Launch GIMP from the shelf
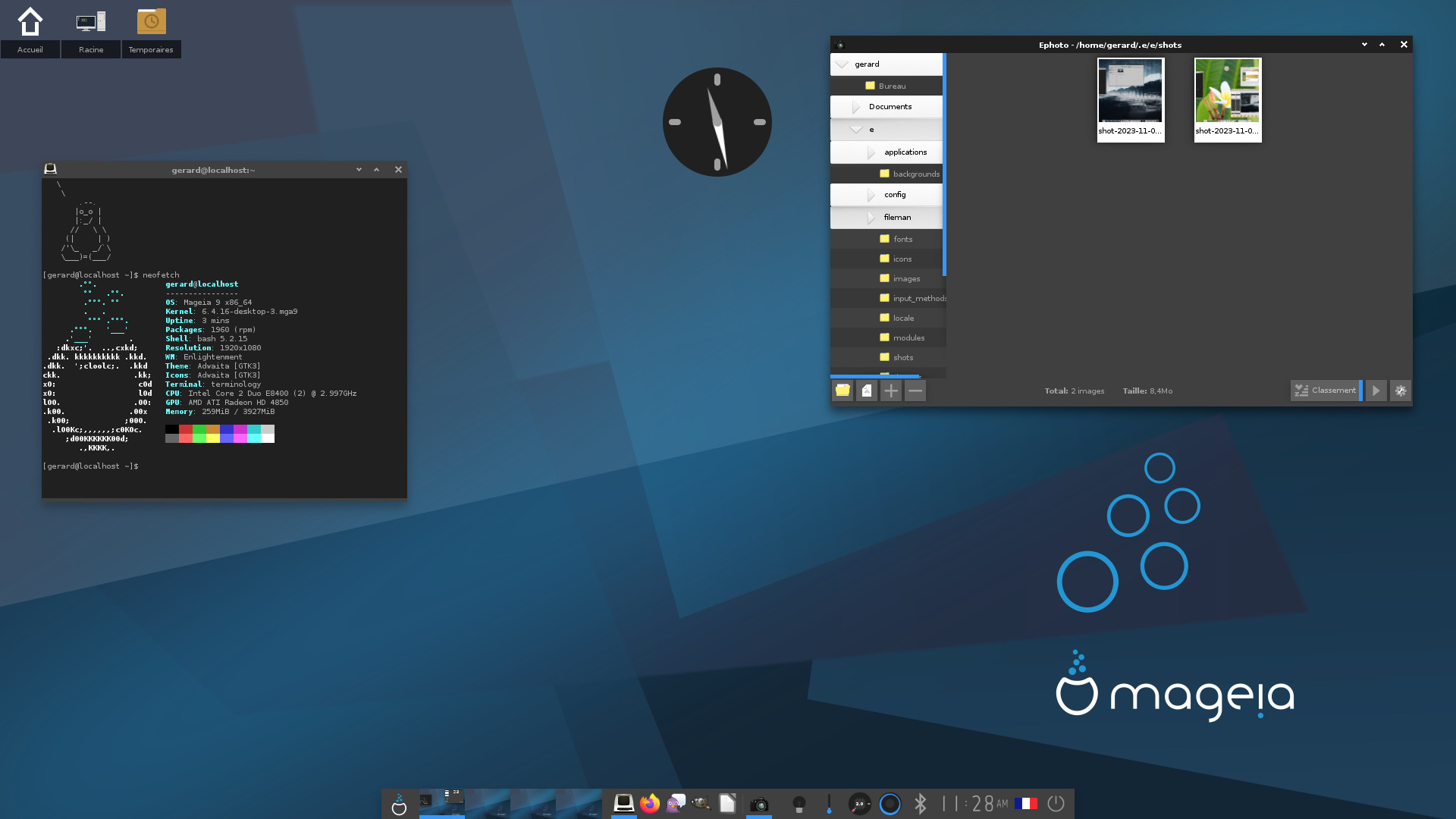The width and height of the screenshot is (1456, 819). pyautogui.click(x=701, y=803)
